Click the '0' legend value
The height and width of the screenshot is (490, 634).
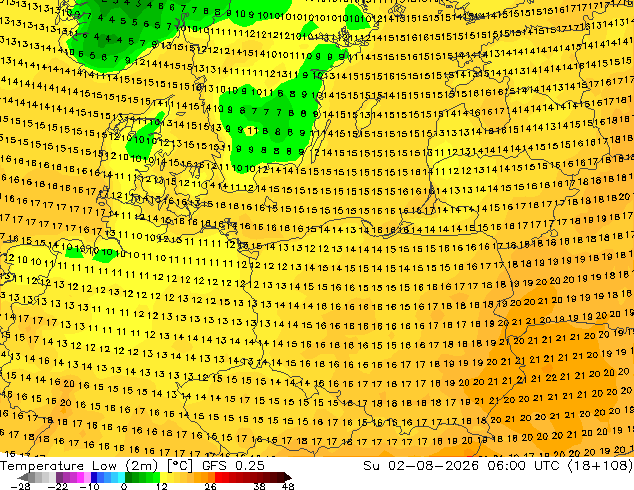[124, 486]
